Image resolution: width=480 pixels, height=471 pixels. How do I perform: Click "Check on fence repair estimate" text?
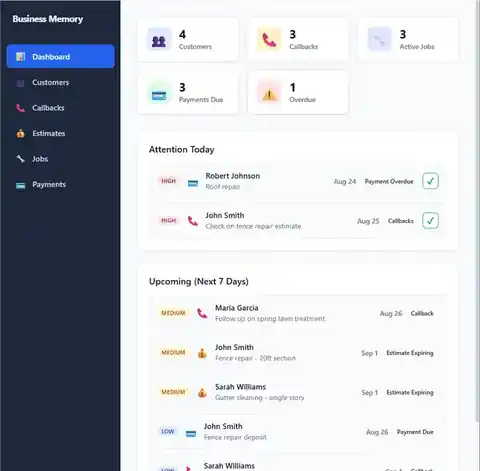tap(253, 226)
